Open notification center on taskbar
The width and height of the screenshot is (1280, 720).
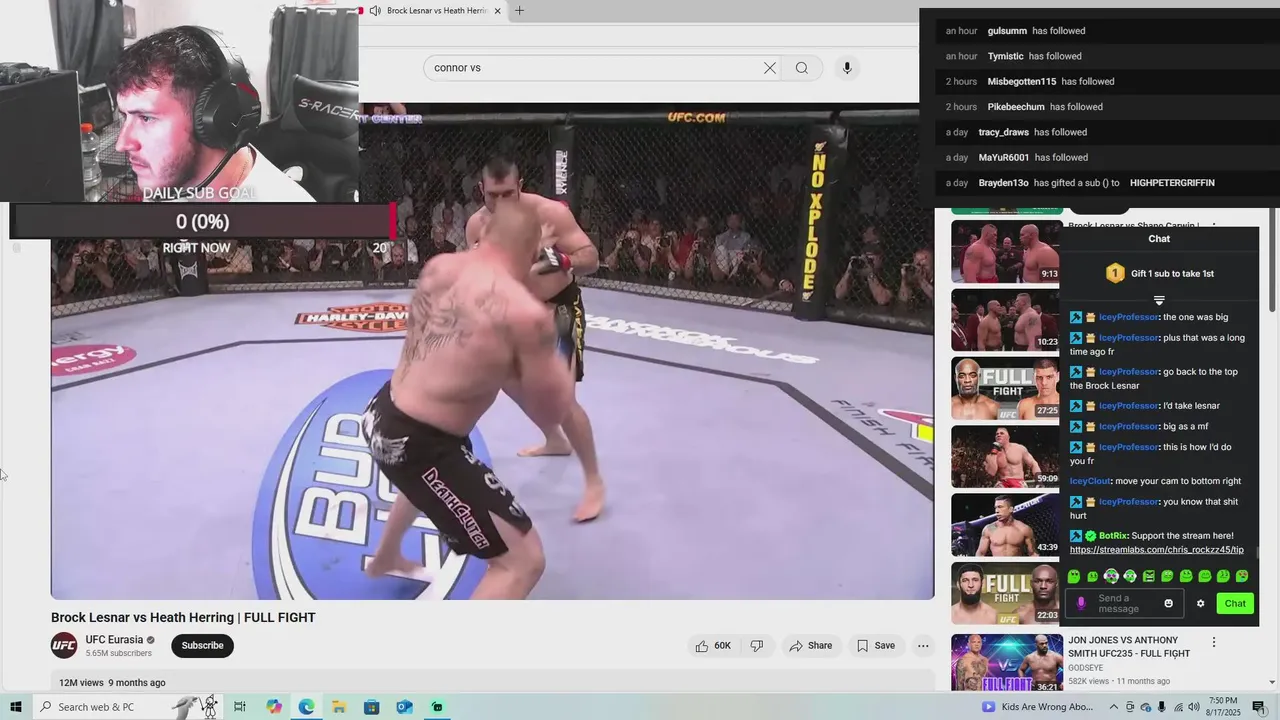tap(1259, 707)
